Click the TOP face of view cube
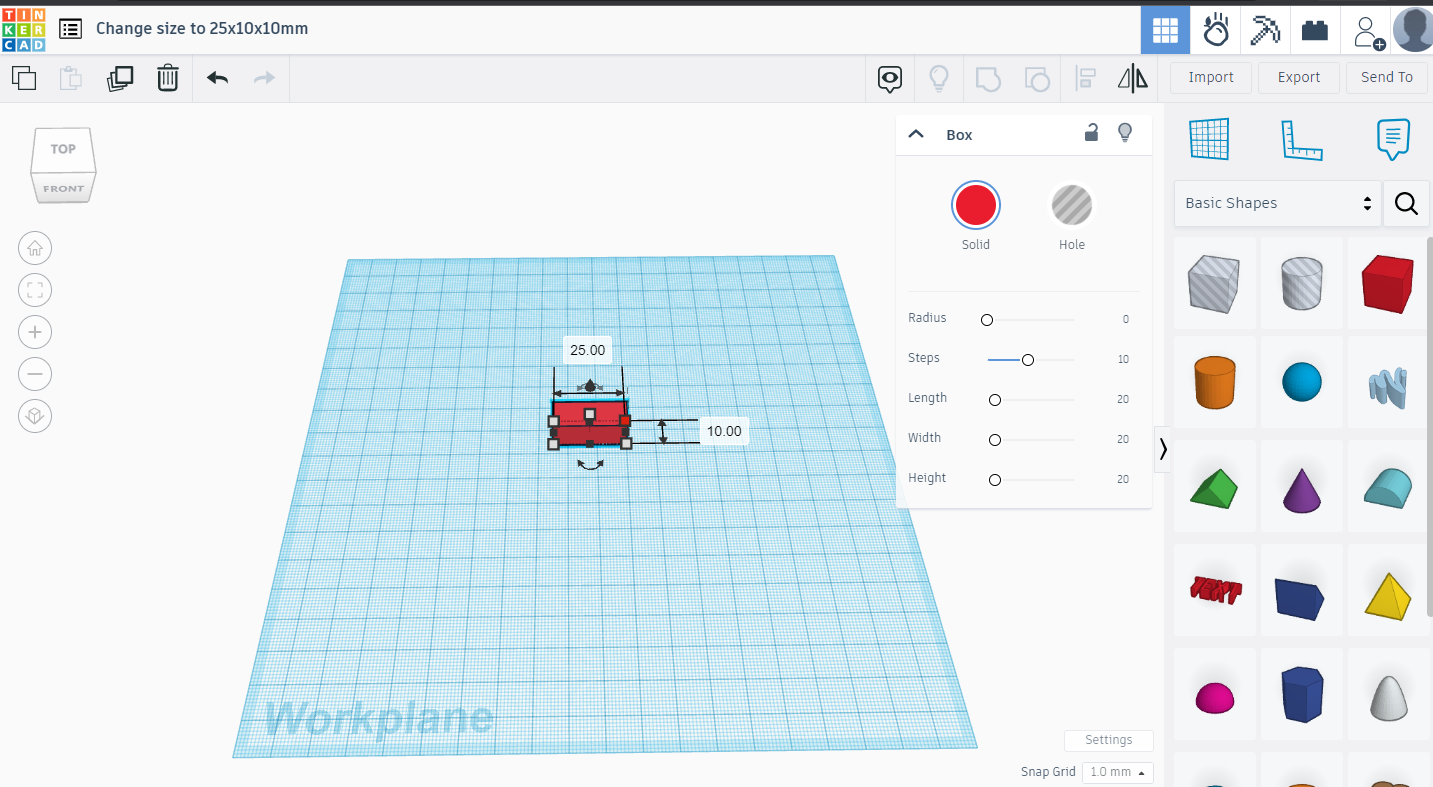Viewport: 1433px width, 787px height. pos(63,149)
